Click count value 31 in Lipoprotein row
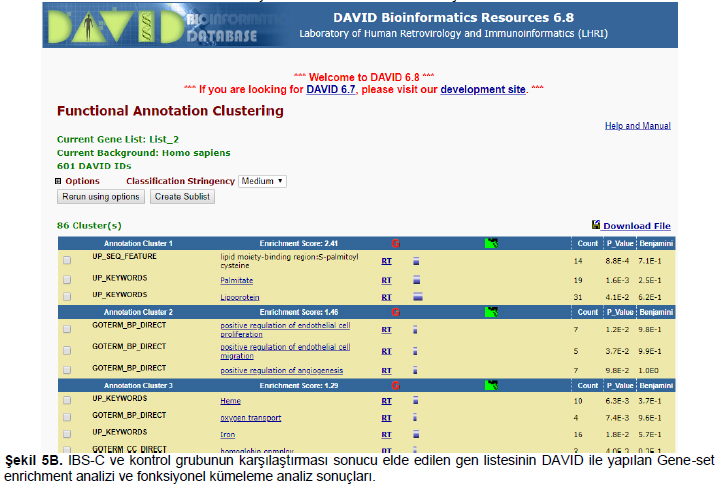Viewport: 728px width, 488px height. pos(578,297)
